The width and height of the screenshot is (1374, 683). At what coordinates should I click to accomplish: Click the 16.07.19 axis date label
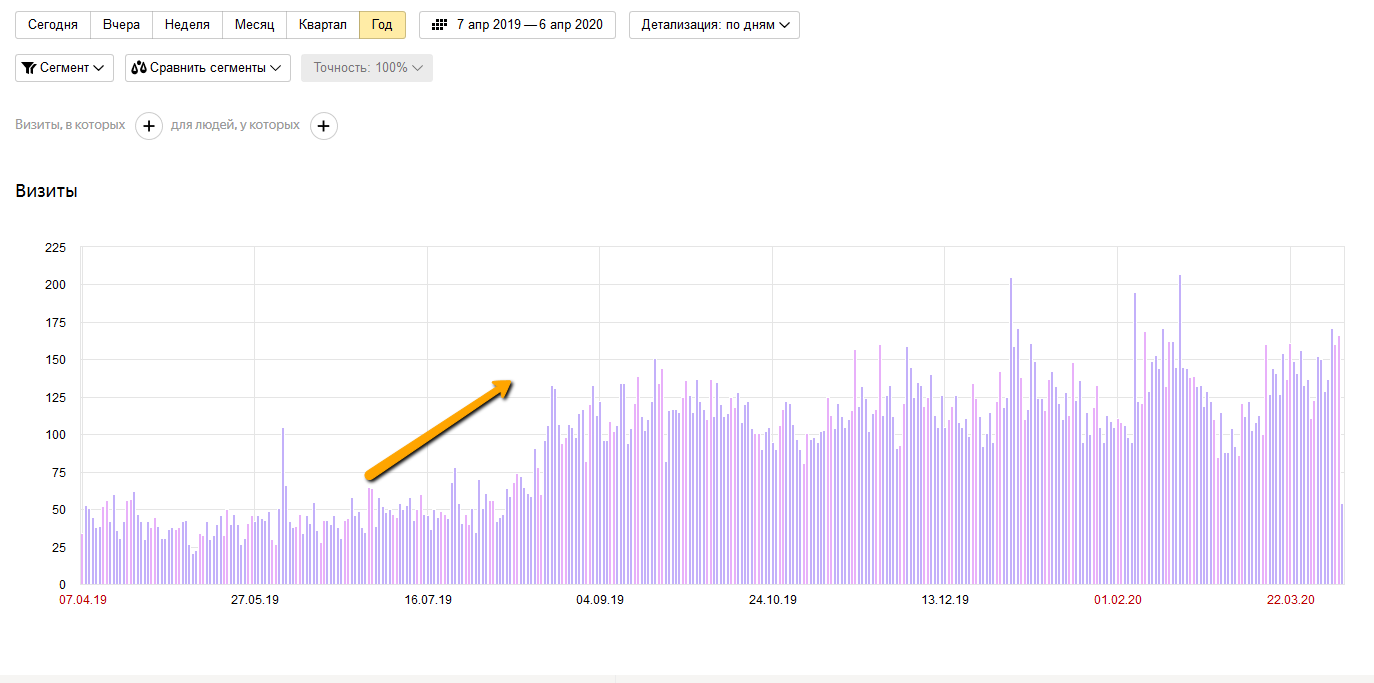coord(428,600)
